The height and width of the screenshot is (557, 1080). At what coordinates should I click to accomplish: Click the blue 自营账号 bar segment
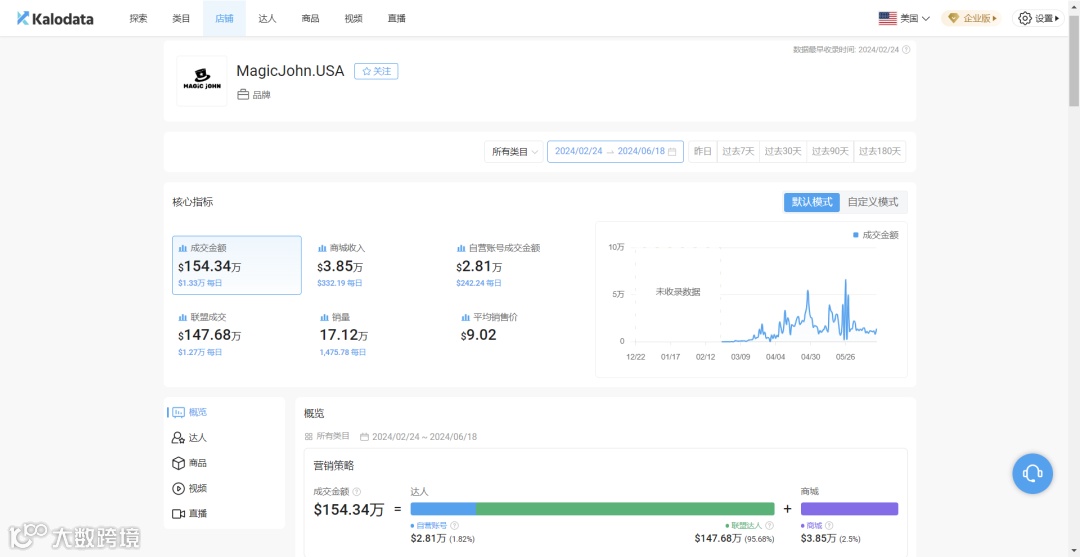(443, 509)
